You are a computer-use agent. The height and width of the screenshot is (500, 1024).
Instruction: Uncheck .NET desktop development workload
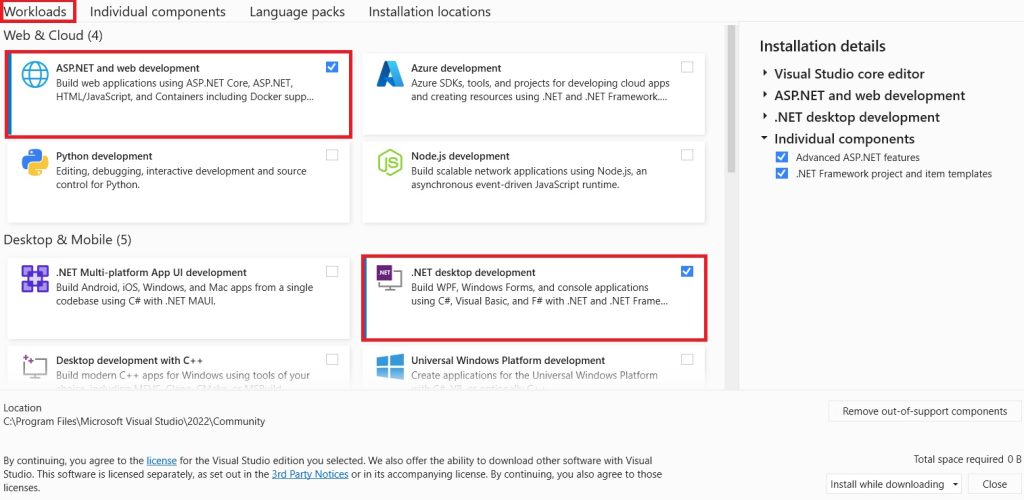coord(687,271)
